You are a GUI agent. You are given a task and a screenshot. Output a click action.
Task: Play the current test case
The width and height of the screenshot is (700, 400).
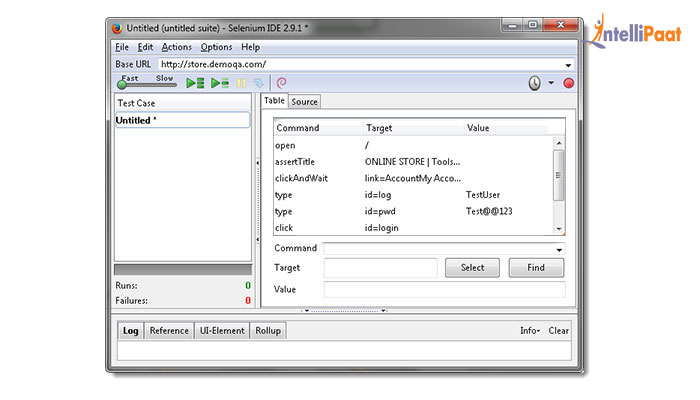pos(220,83)
